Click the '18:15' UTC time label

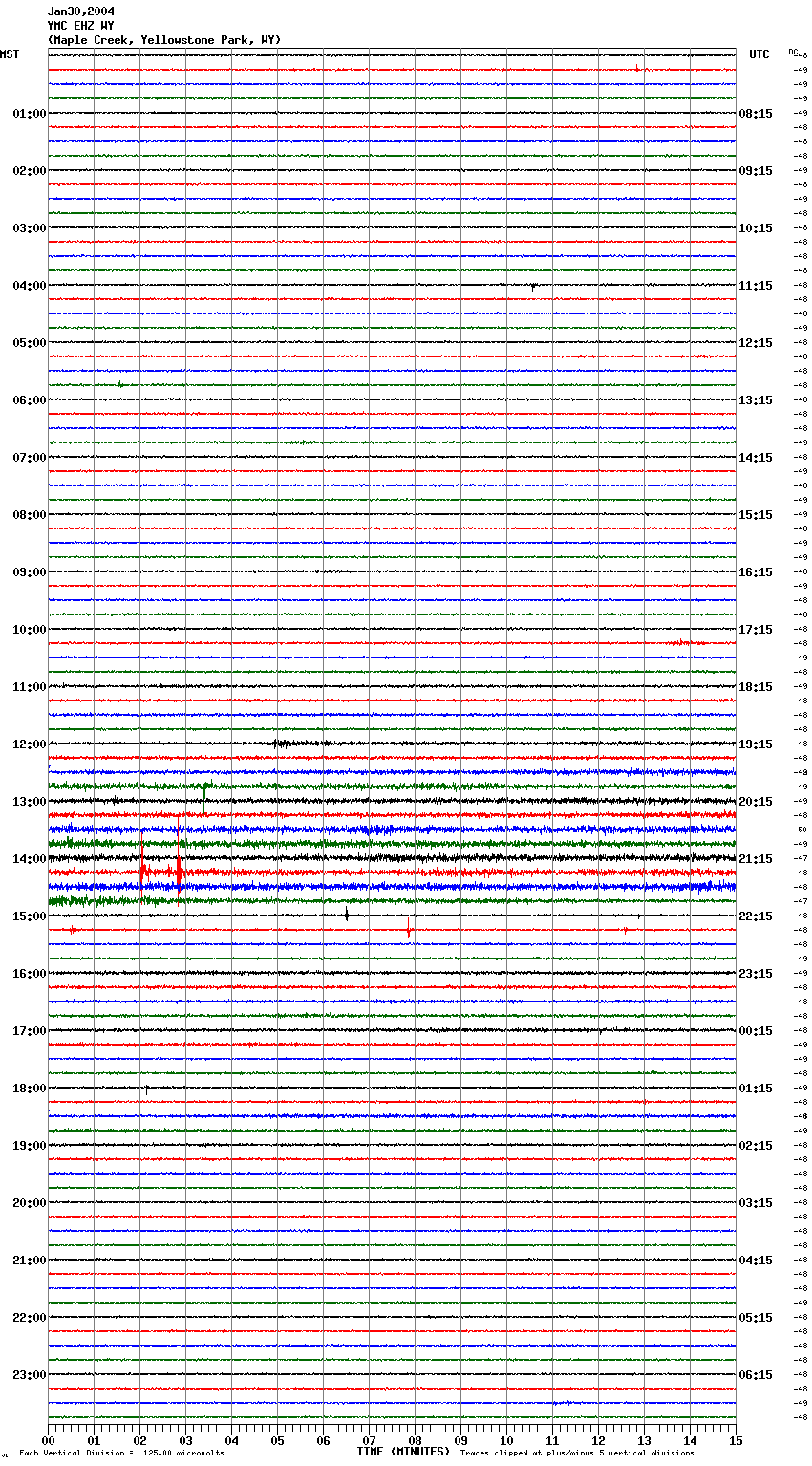tap(756, 687)
